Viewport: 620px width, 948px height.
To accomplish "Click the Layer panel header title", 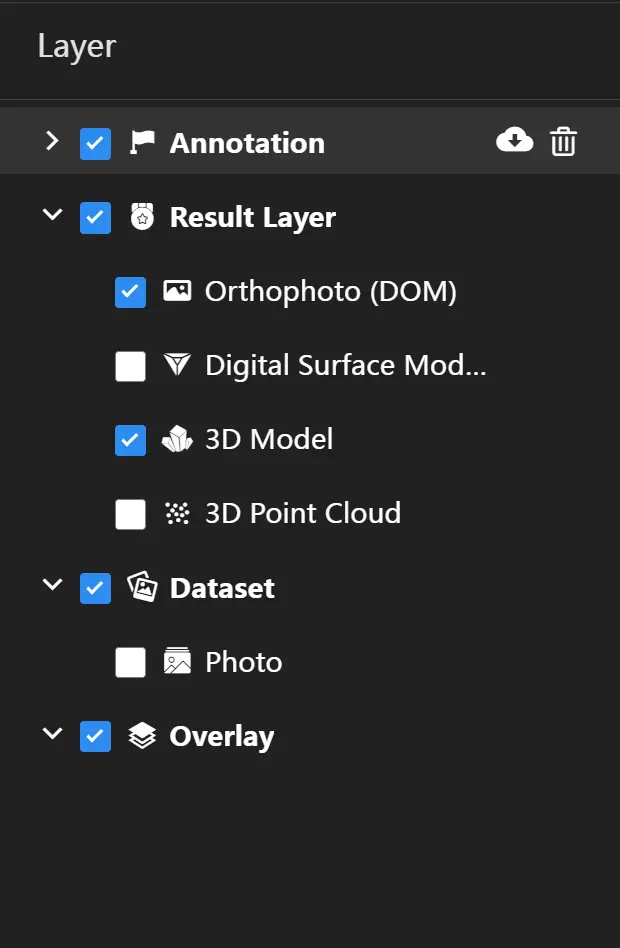I will click(x=77, y=46).
